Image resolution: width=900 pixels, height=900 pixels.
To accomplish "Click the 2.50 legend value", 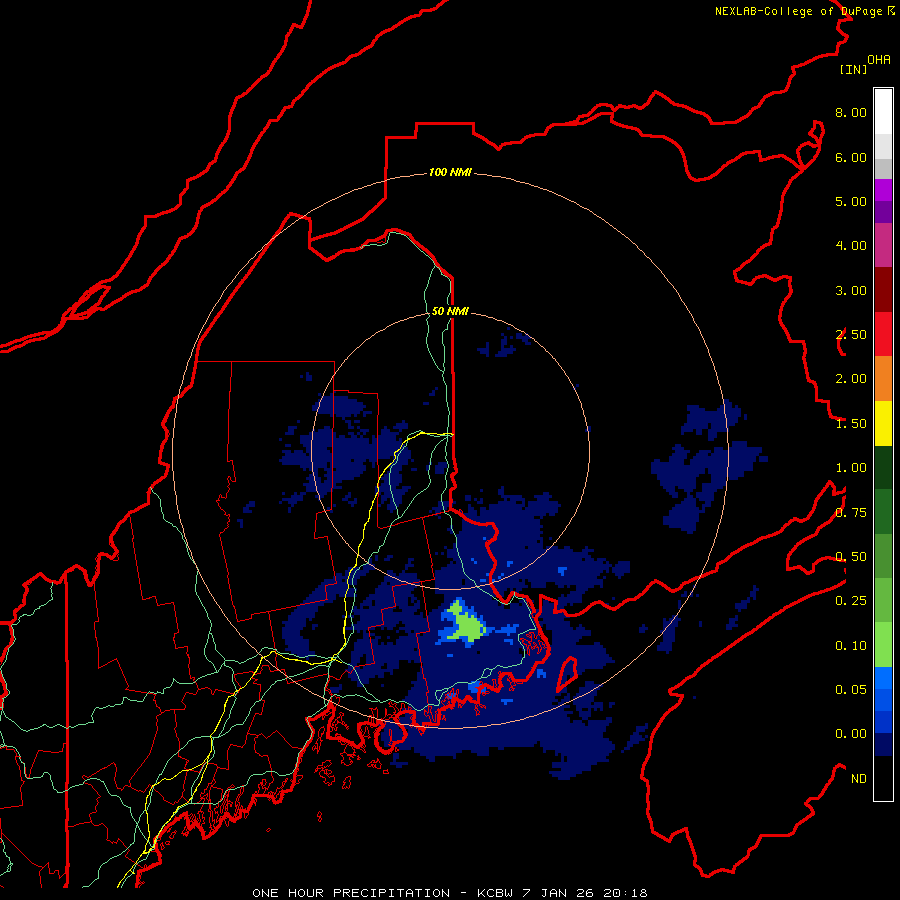I will tap(851, 335).
